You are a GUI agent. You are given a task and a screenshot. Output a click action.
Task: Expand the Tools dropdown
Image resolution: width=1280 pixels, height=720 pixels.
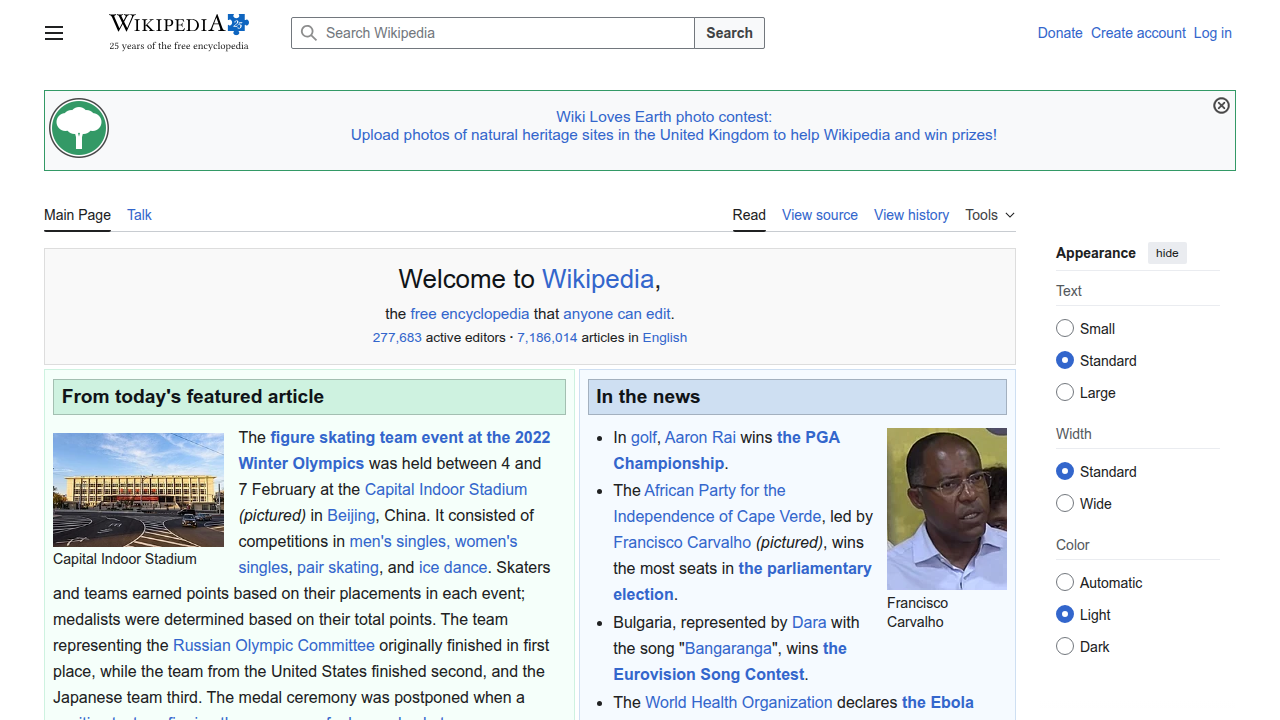click(990, 215)
